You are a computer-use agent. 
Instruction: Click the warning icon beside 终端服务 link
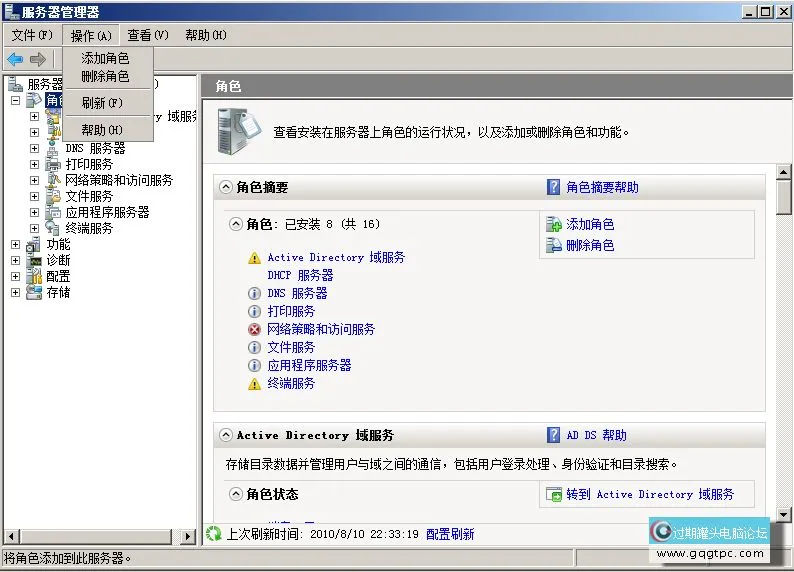point(254,384)
